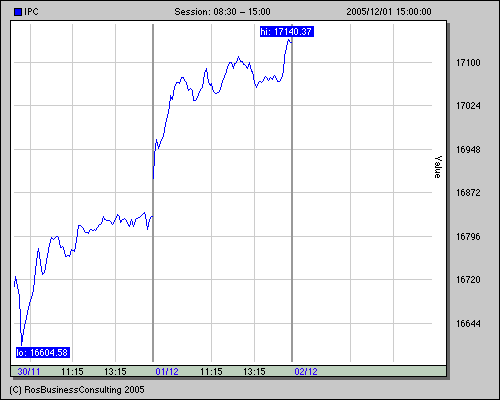Click the 16796 value axis label

(x=468, y=236)
